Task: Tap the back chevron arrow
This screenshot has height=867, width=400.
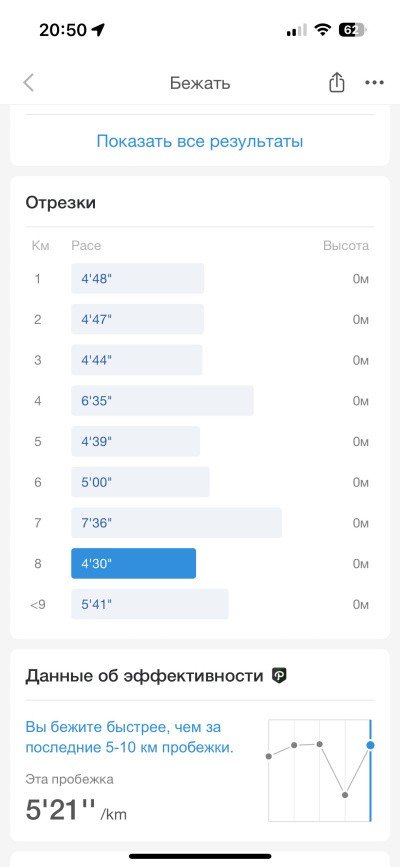Action: (x=29, y=83)
